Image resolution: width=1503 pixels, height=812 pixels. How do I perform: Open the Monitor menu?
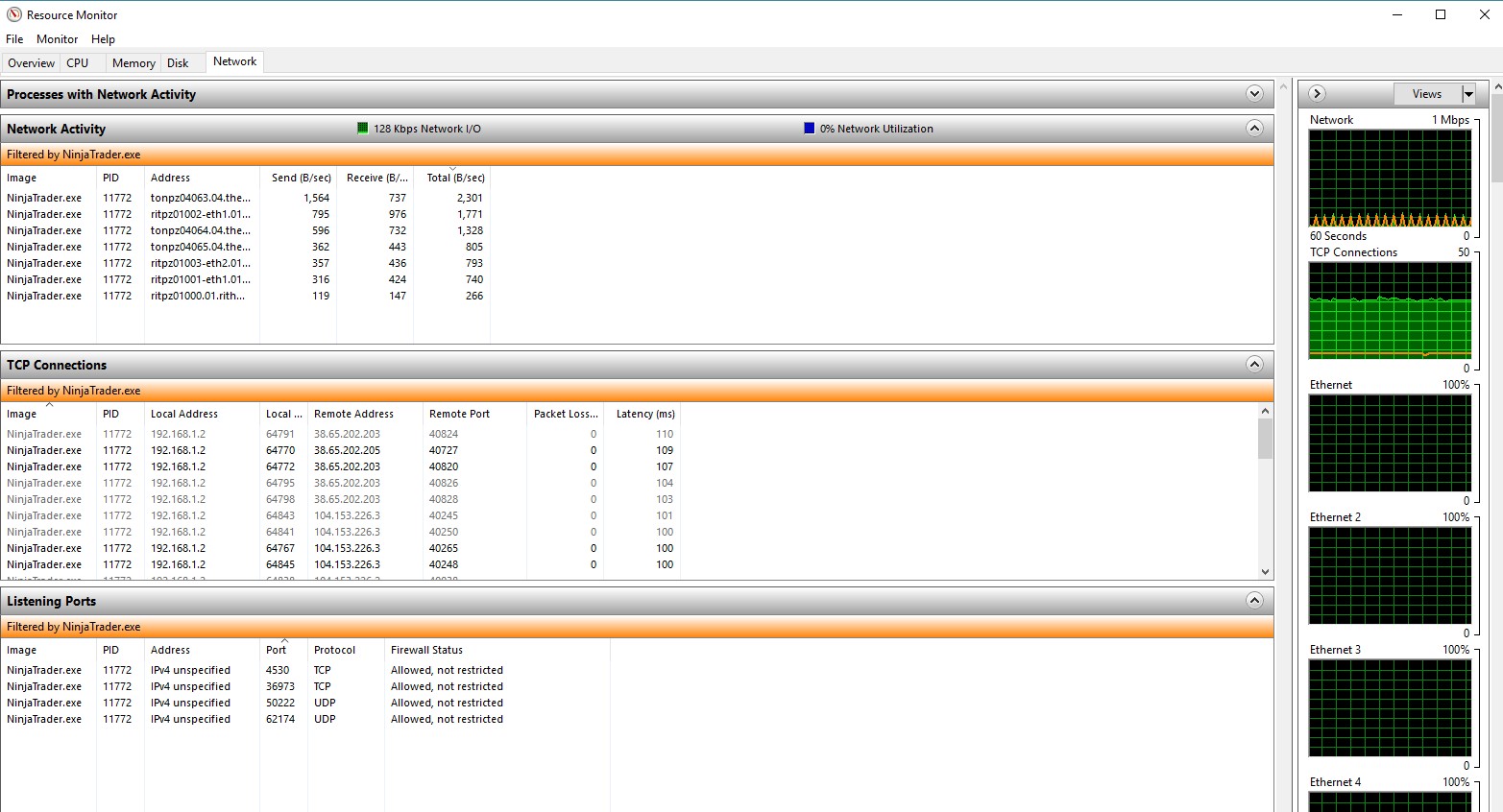click(57, 39)
